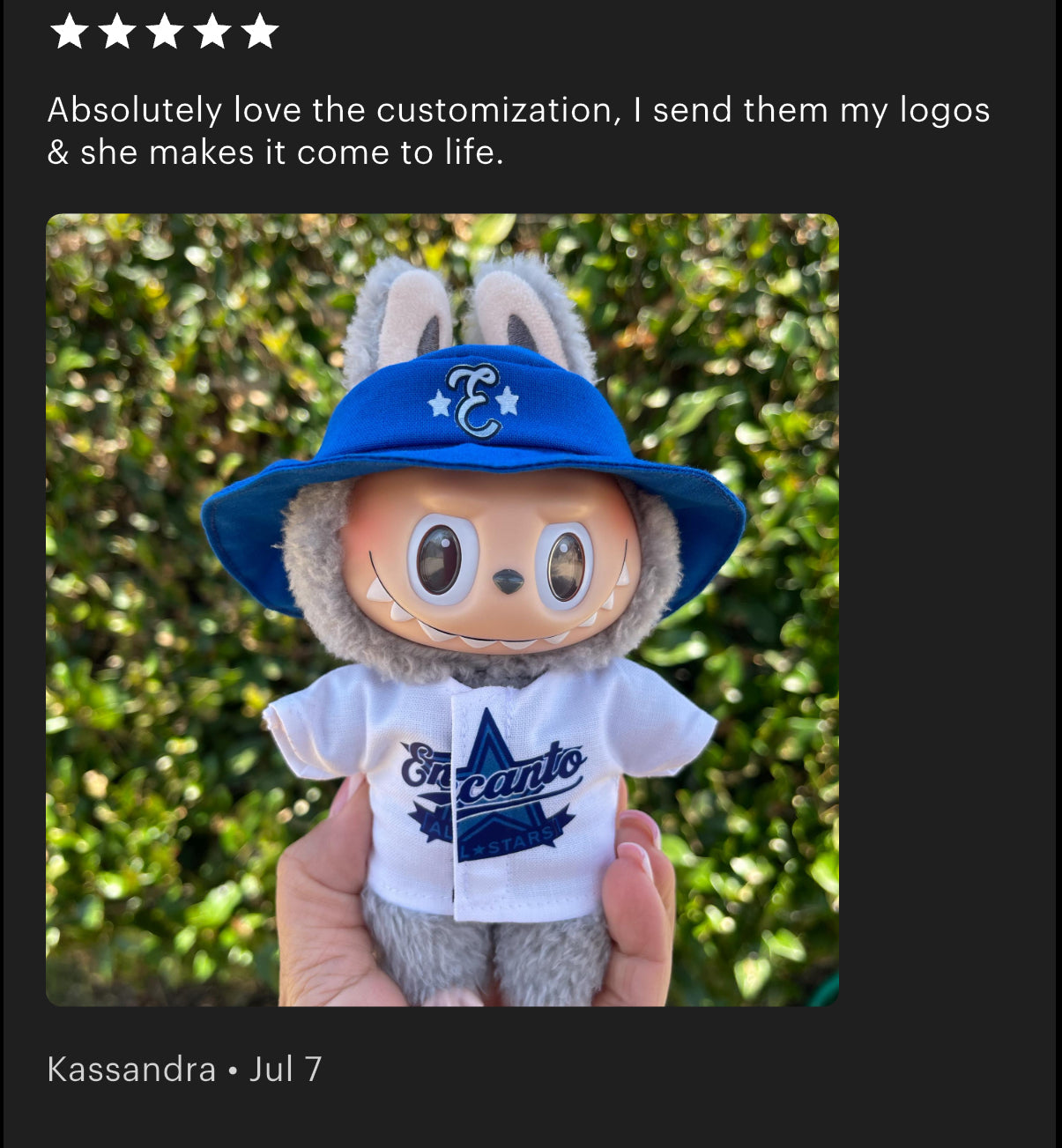1062x1148 pixels.
Task: Choose the fourth rating star
Action: [212, 32]
